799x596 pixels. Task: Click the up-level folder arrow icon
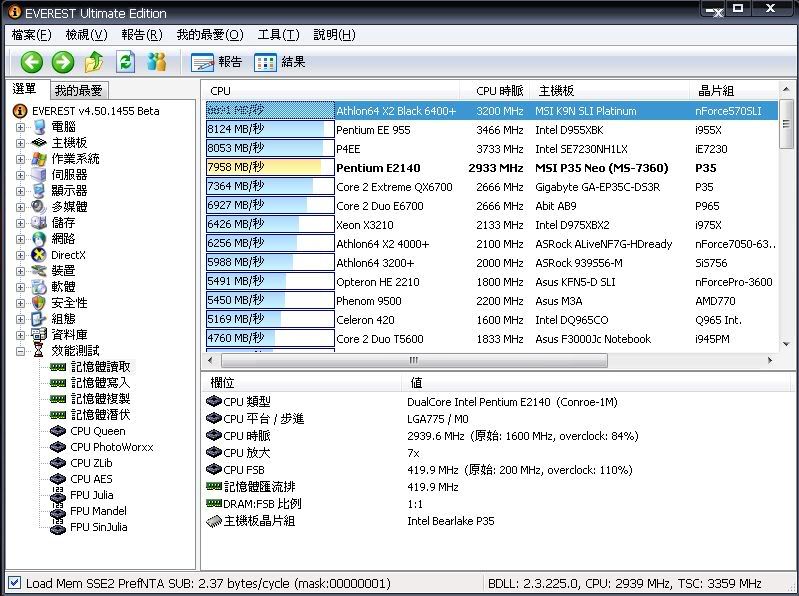pos(94,62)
